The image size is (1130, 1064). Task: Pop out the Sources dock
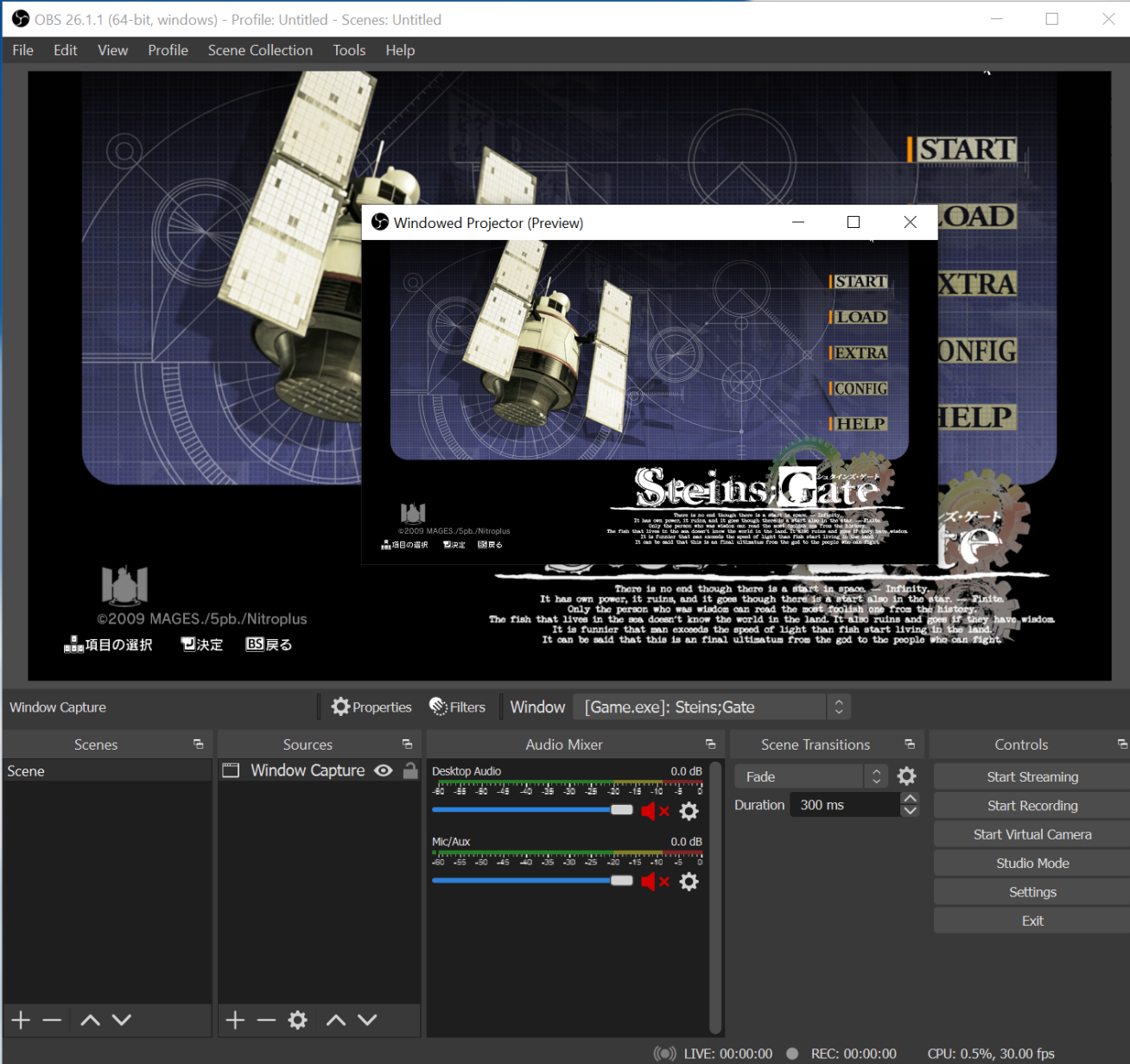click(x=407, y=744)
